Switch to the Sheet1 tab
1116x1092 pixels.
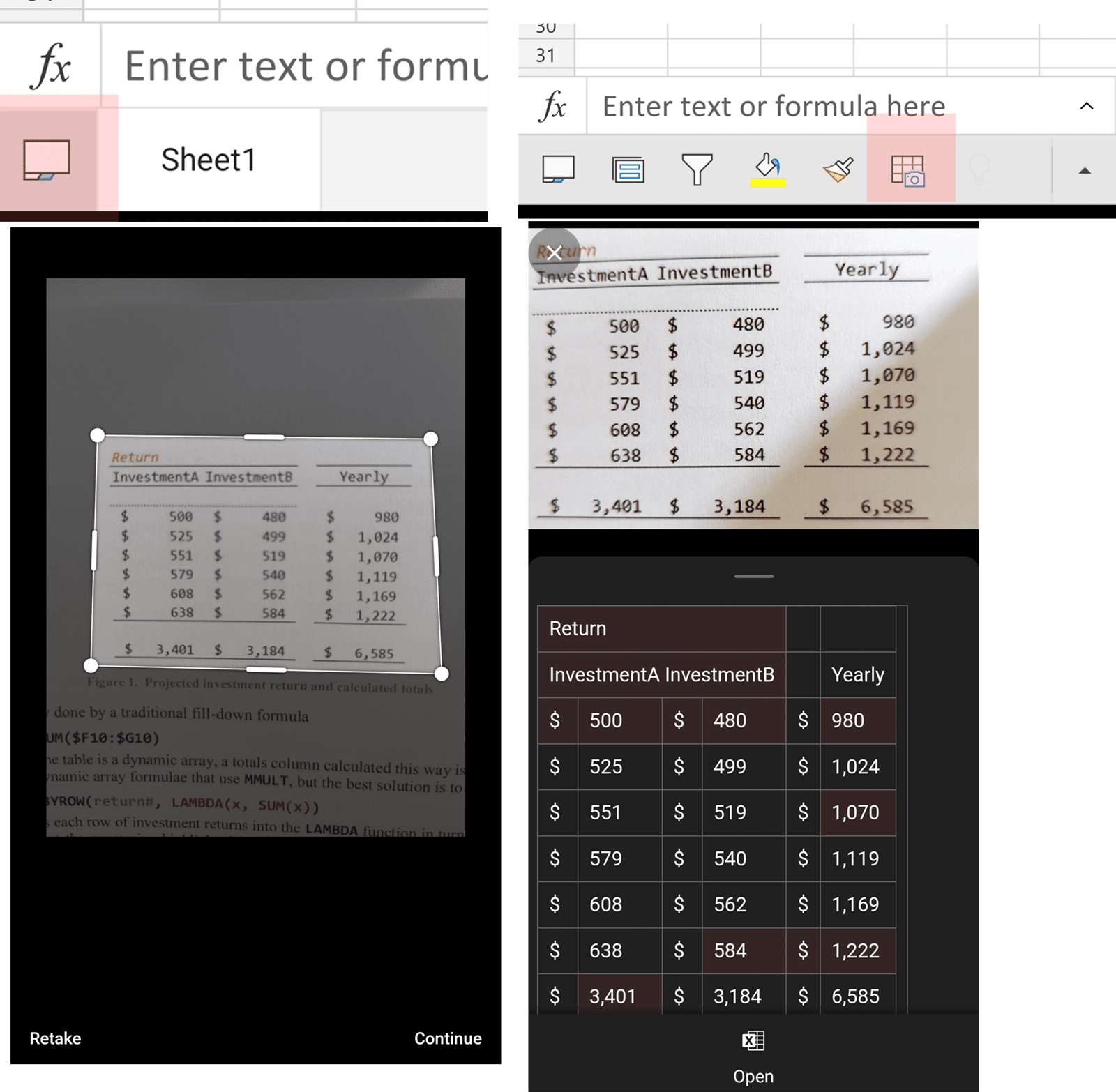point(209,160)
